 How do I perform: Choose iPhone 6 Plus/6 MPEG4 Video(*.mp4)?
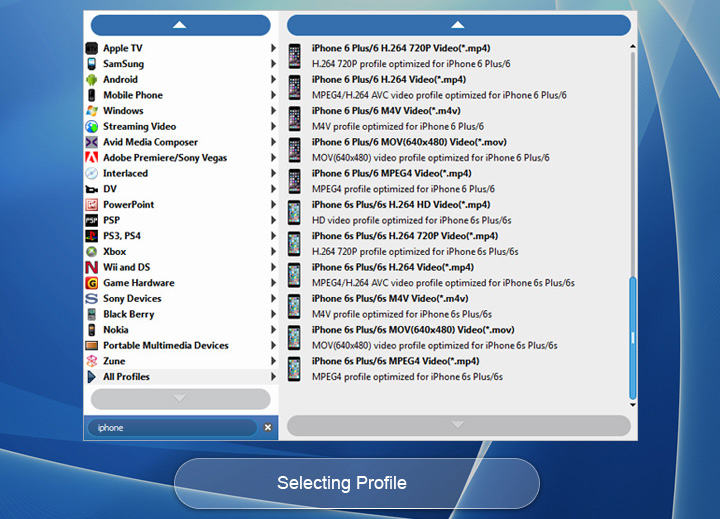pos(458,181)
